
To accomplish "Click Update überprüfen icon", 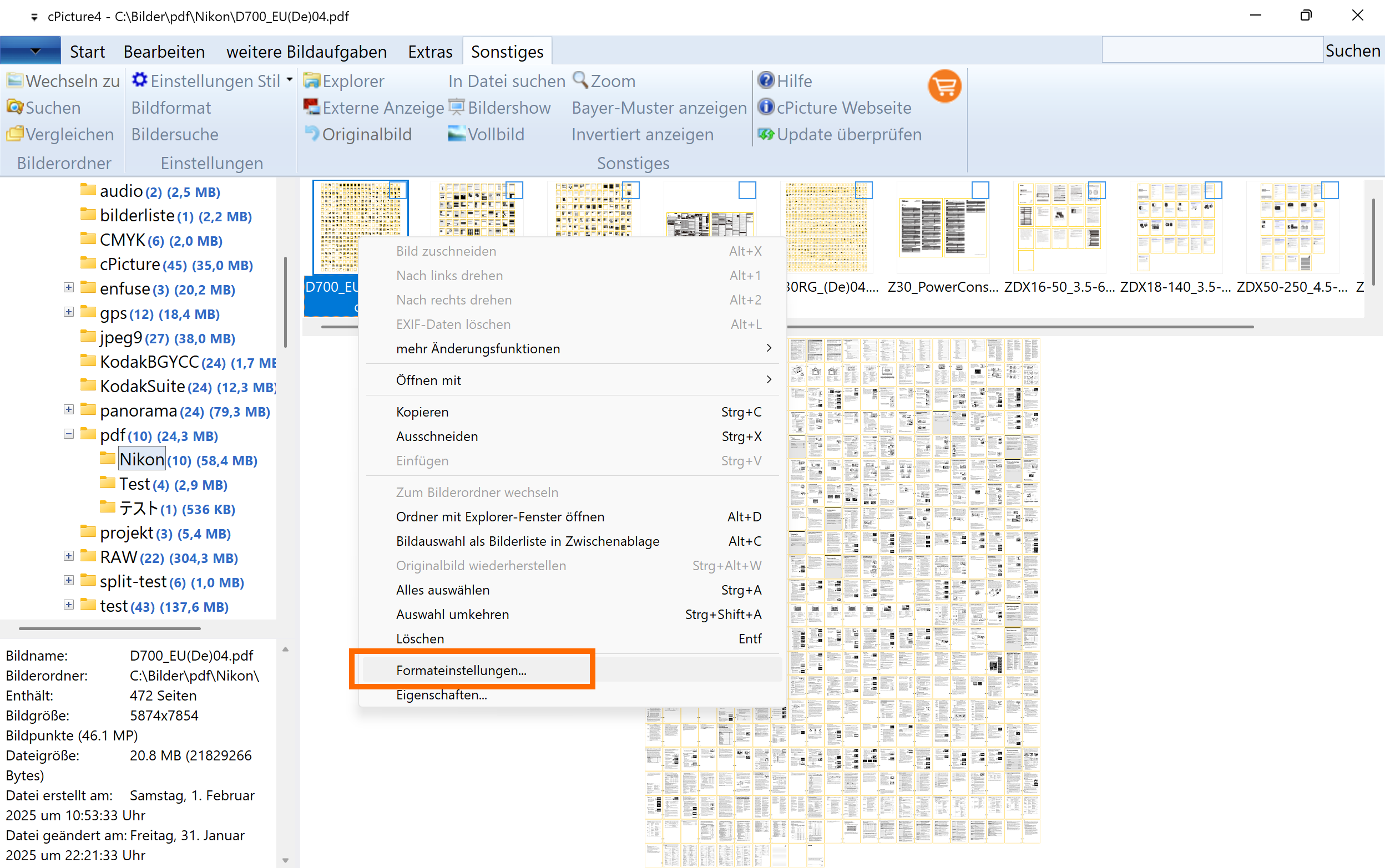I will 766,134.
